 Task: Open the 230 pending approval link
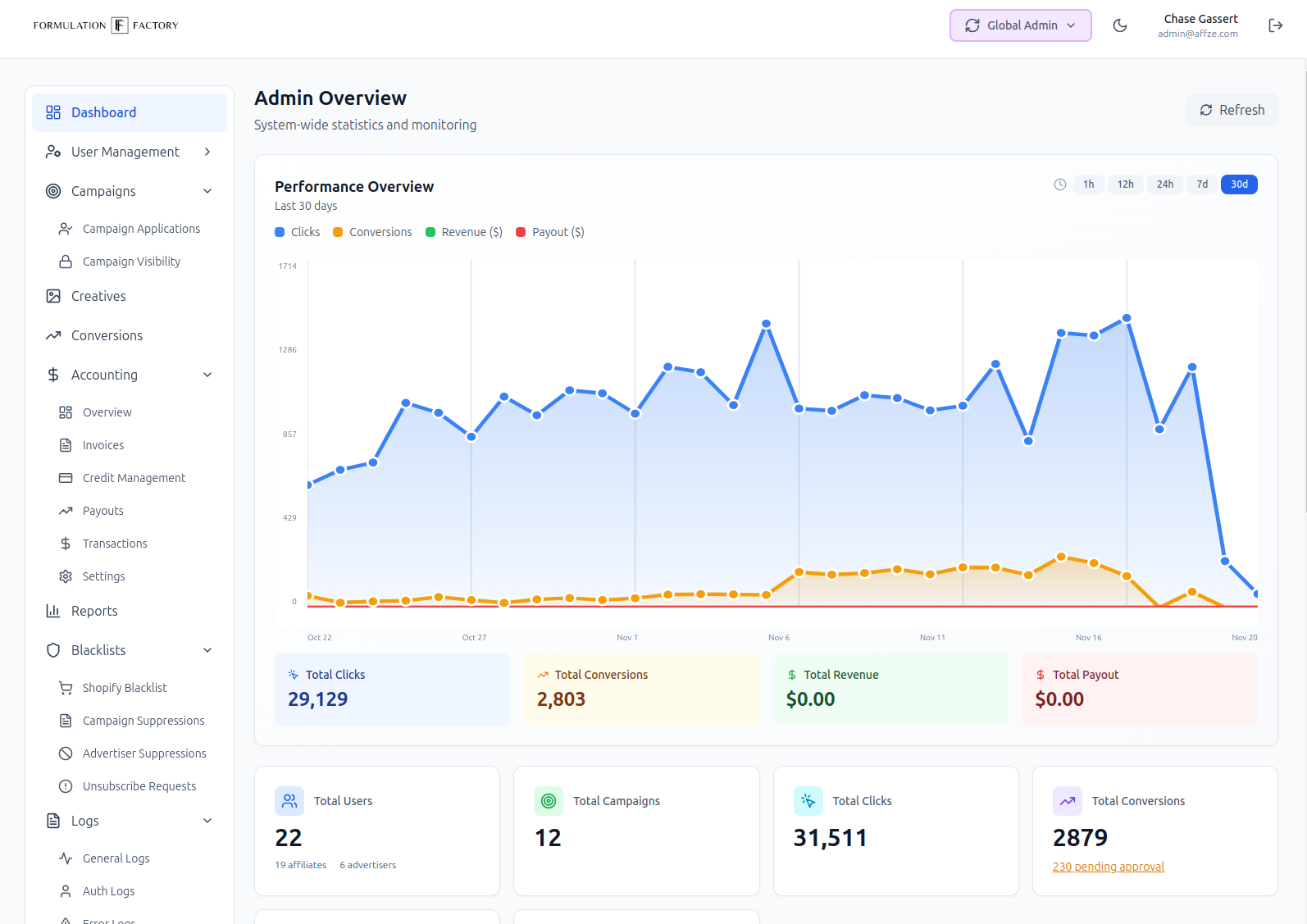tap(1108, 867)
